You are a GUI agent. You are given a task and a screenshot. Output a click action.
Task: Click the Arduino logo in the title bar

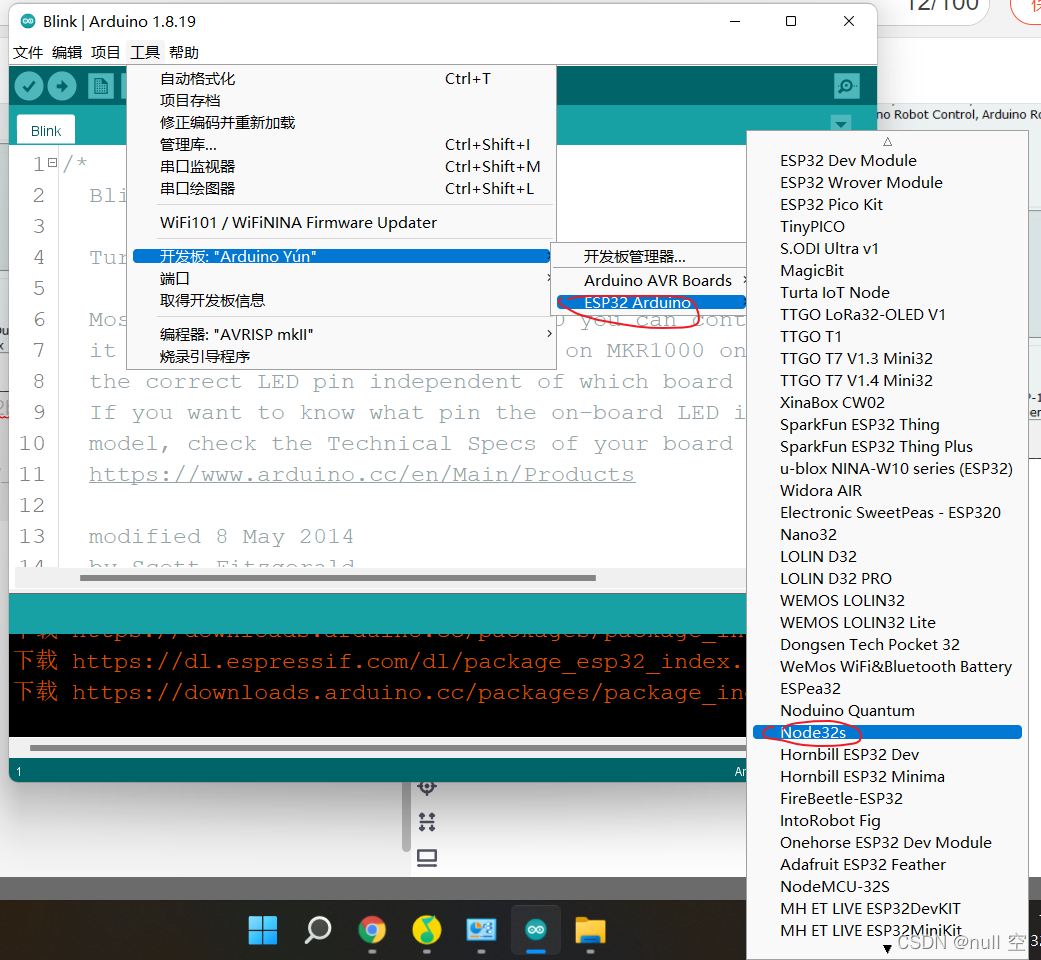28,21
